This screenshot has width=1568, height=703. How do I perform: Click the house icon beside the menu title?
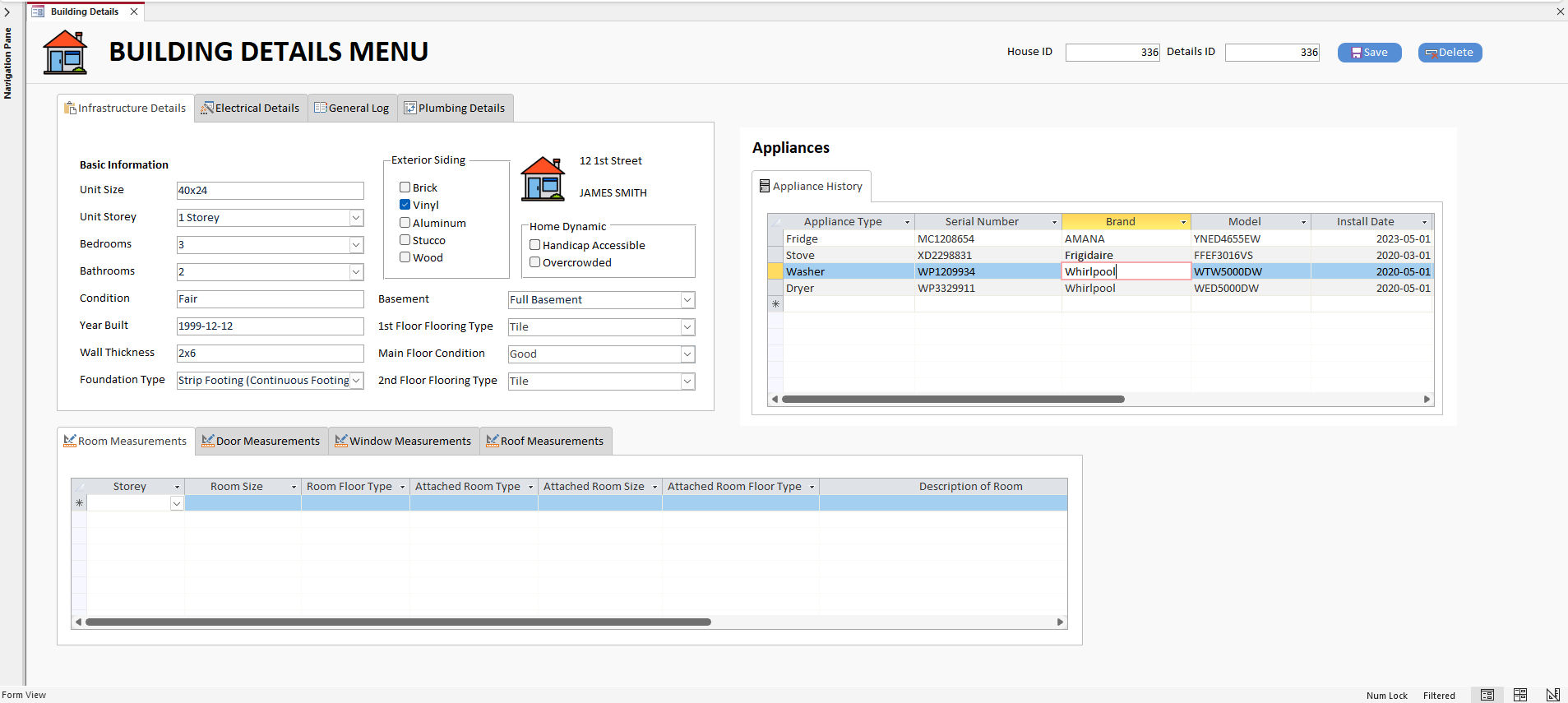coord(65,53)
